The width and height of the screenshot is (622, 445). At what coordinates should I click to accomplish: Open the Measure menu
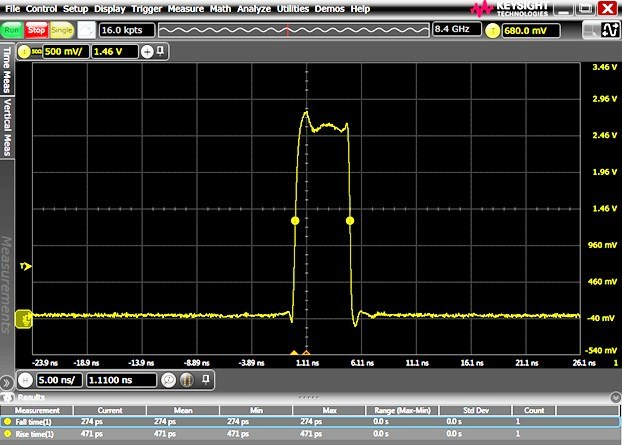186,9
